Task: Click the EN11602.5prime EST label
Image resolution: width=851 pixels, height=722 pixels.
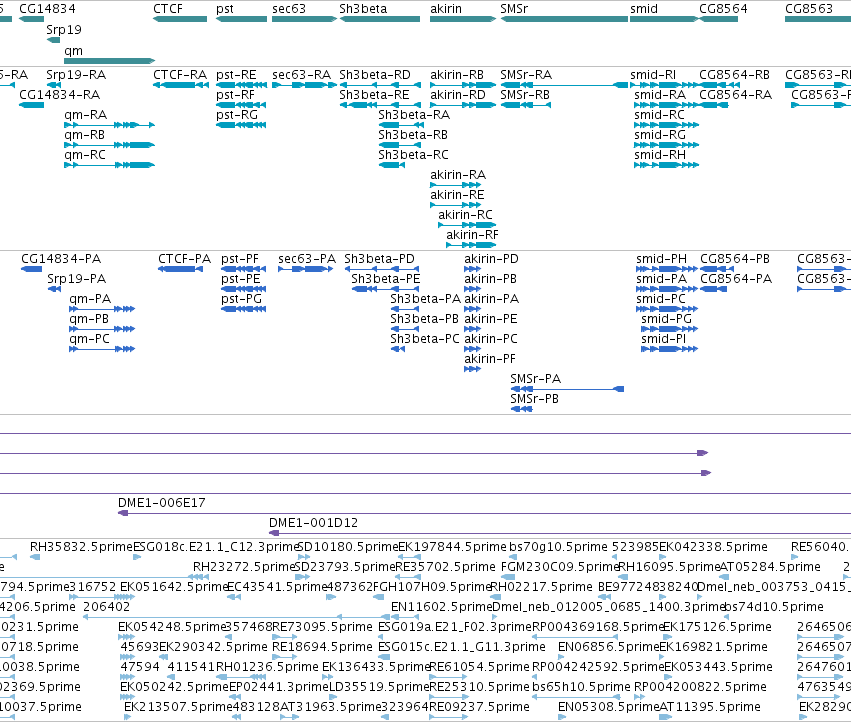Action: click(441, 606)
